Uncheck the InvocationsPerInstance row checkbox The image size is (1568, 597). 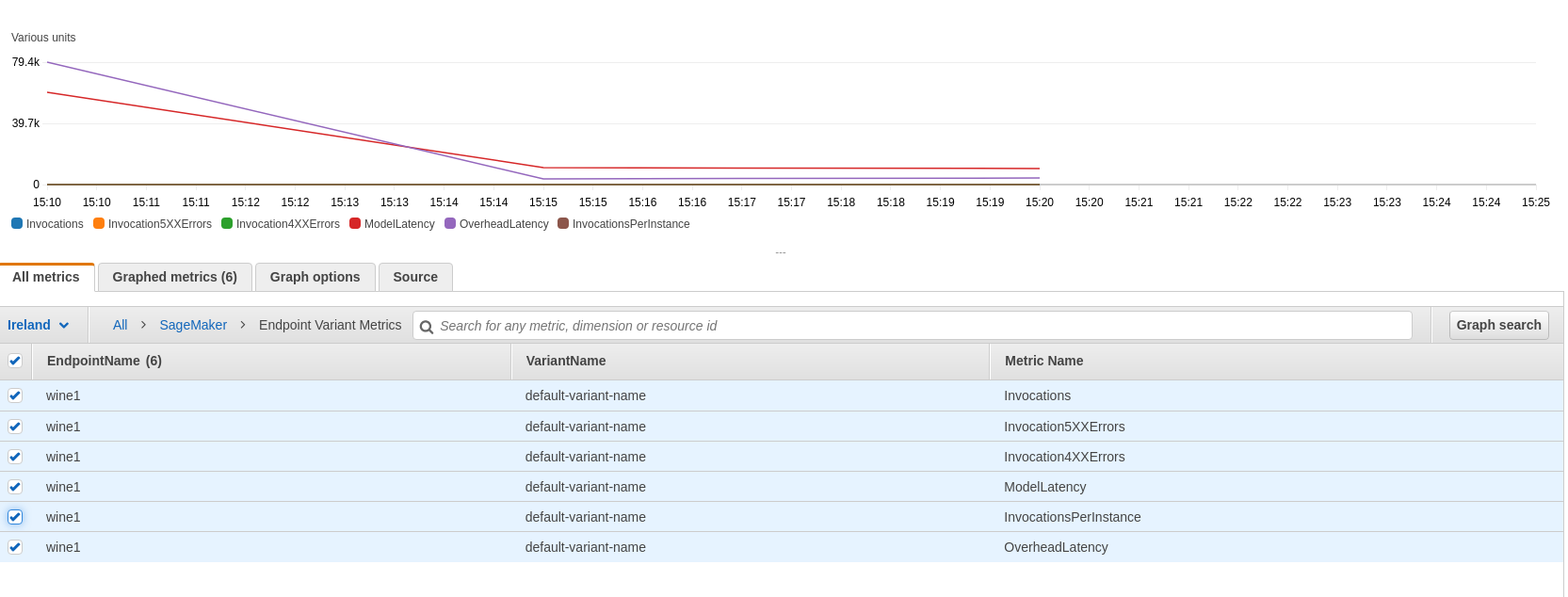click(x=15, y=517)
